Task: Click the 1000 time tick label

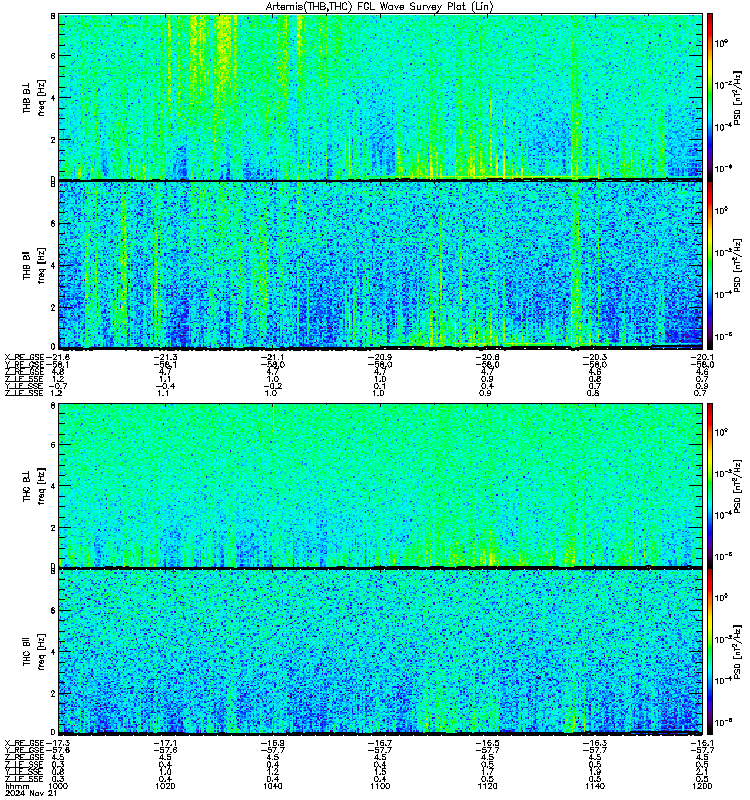Action: [x=58, y=786]
